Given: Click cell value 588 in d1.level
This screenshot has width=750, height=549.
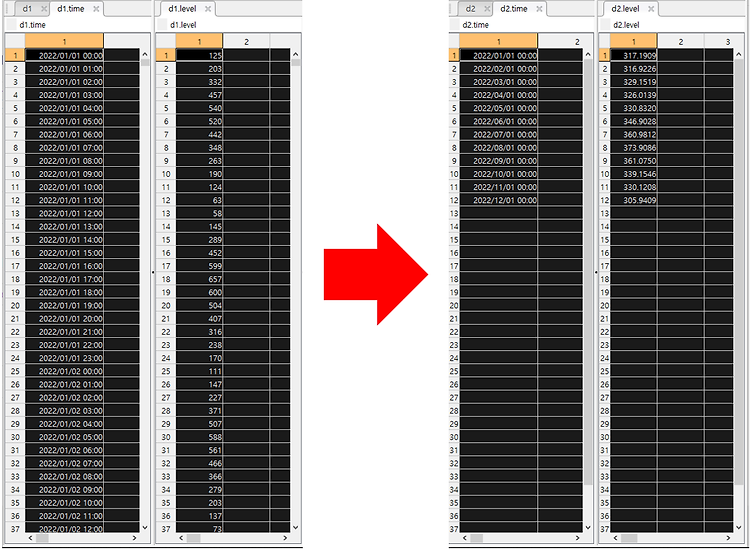Looking at the screenshot, I should [x=199, y=437].
